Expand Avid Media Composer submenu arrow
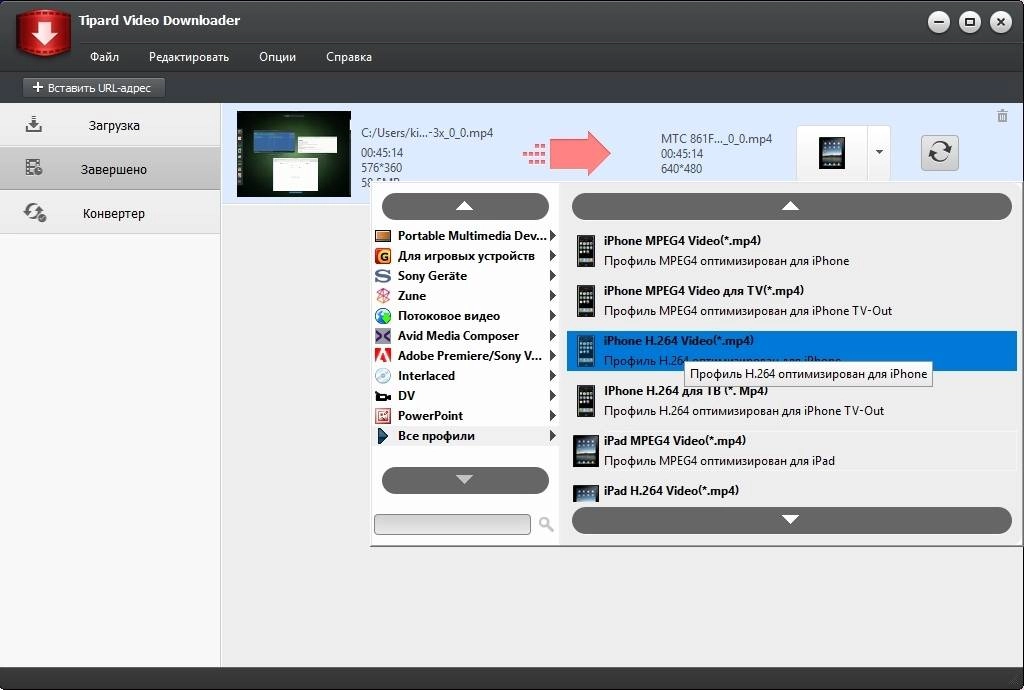This screenshot has width=1024, height=690. coord(552,336)
